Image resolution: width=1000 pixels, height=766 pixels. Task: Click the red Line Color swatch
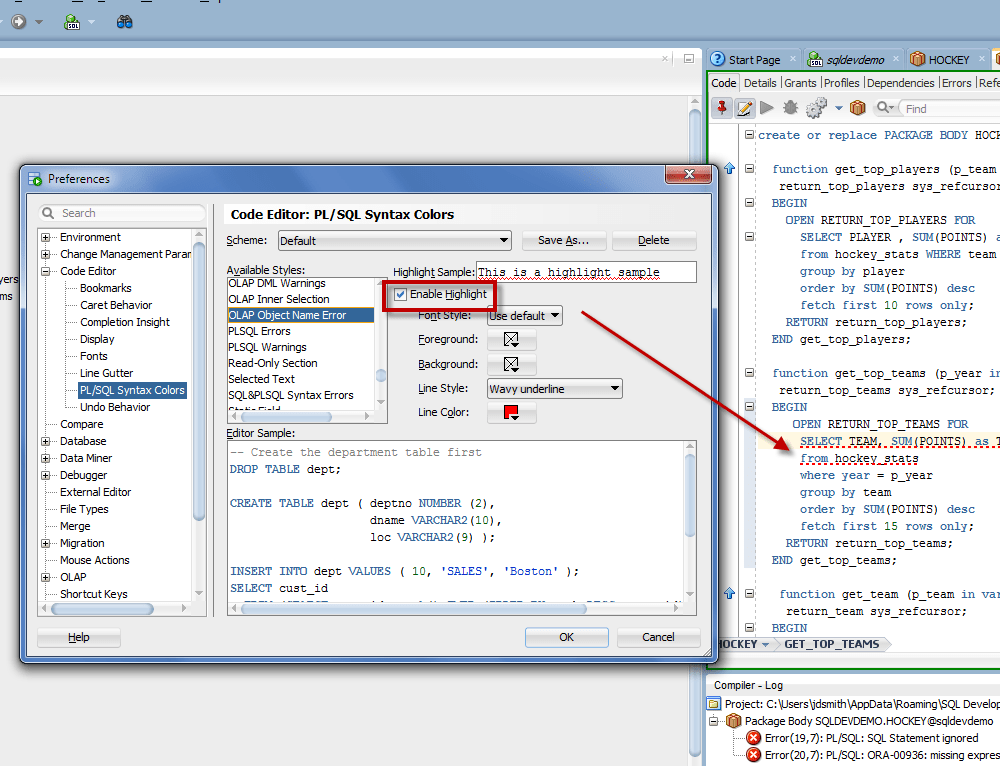tap(511, 412)
